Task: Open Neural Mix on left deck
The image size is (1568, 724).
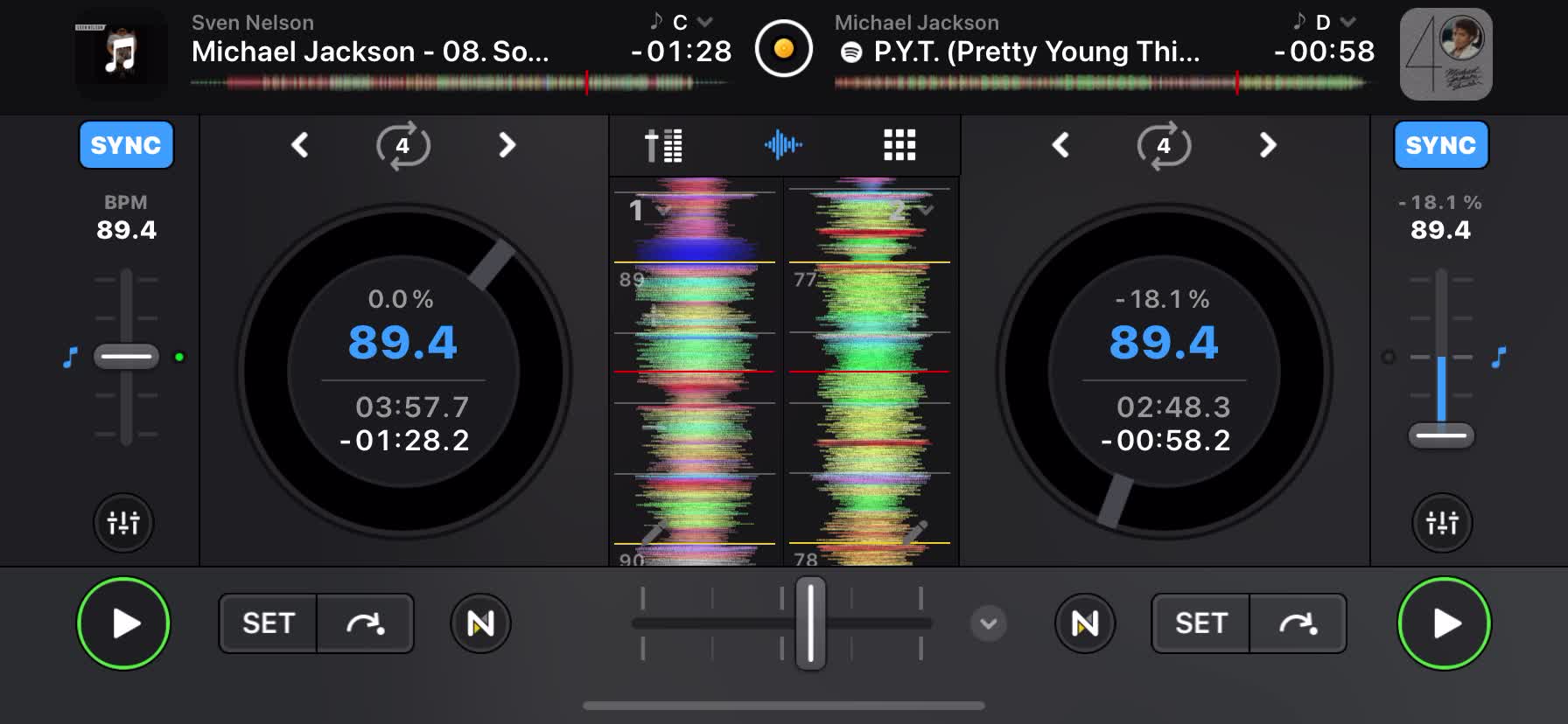Action: 480,623
